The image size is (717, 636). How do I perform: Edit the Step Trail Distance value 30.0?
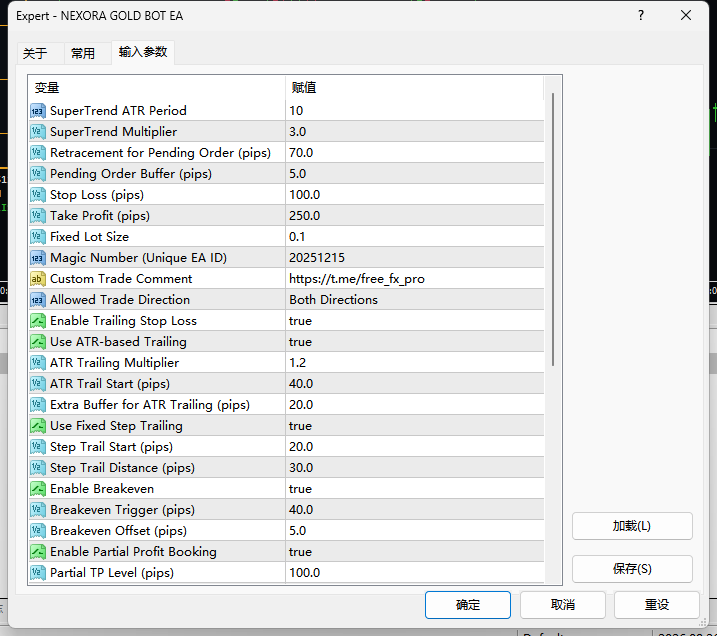(415, 468)
